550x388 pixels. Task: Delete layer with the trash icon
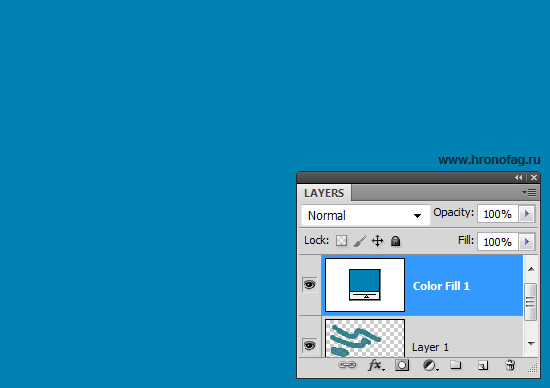point(510,365)
